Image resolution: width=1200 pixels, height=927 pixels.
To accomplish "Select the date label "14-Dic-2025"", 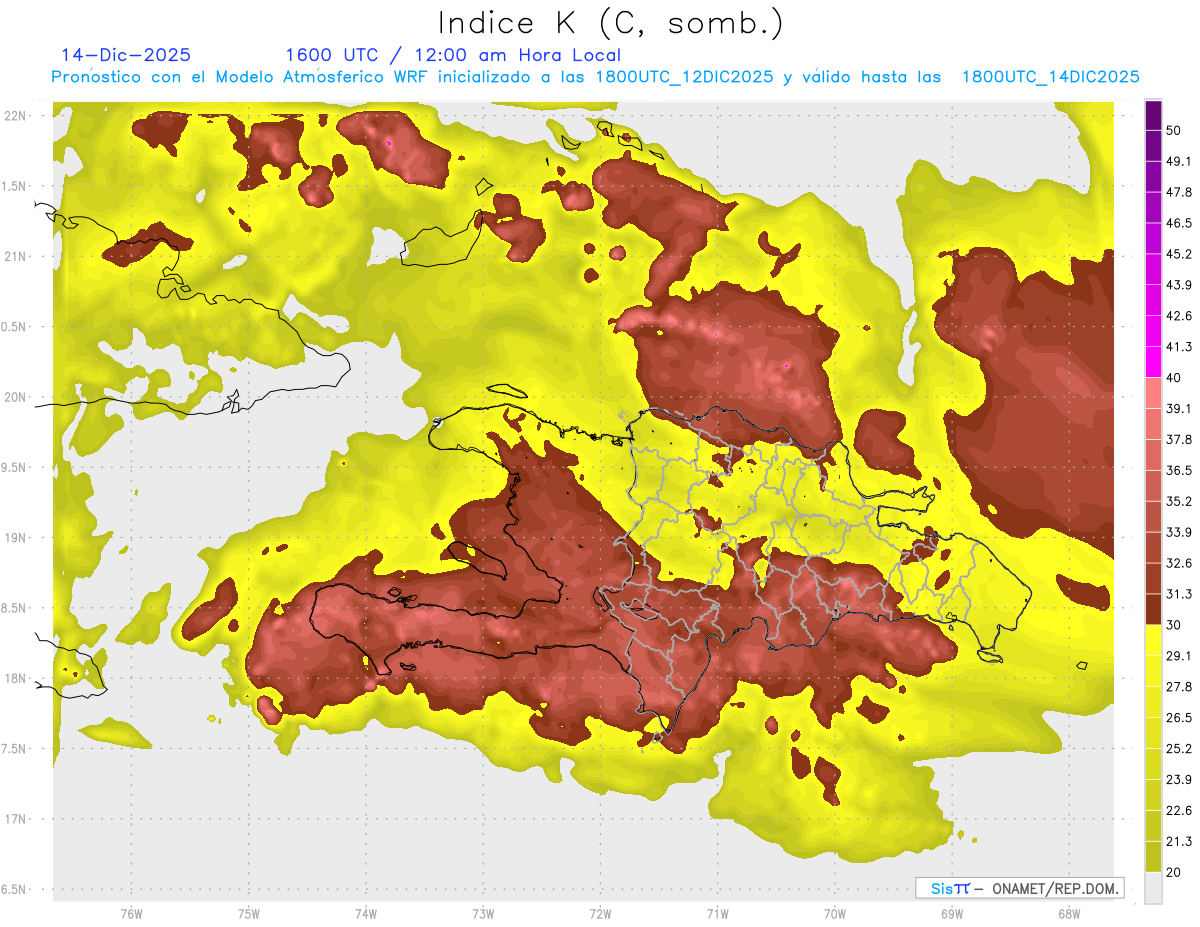I will tap(126, 55).
